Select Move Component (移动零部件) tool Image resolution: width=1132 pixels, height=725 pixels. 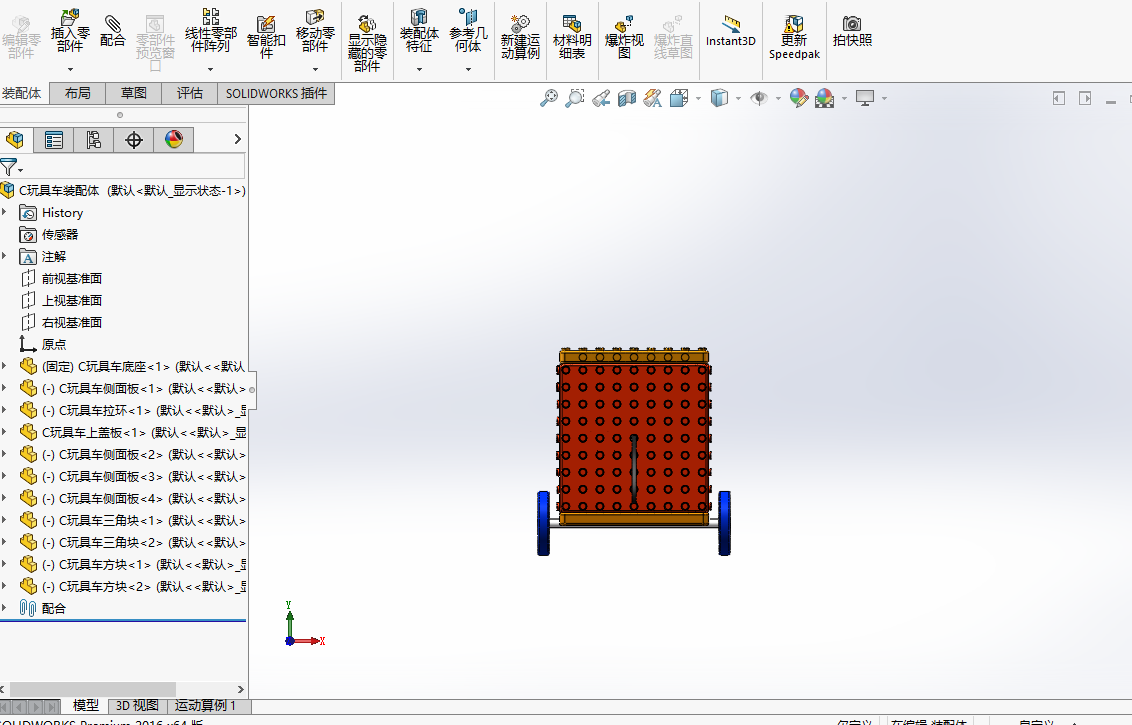(315, 30)
